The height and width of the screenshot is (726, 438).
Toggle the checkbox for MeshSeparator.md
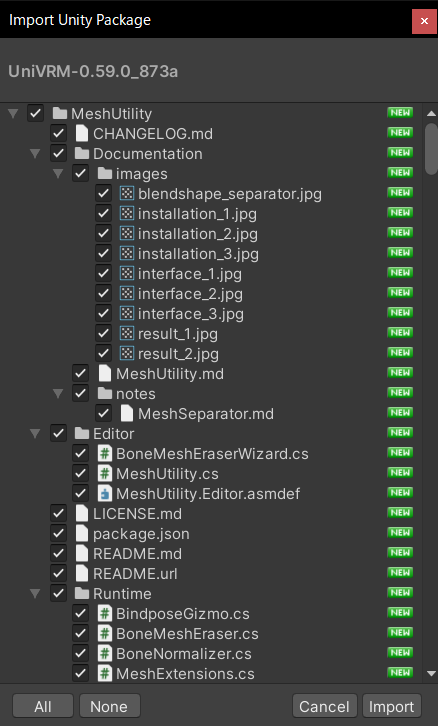click(x=103, y=413)
